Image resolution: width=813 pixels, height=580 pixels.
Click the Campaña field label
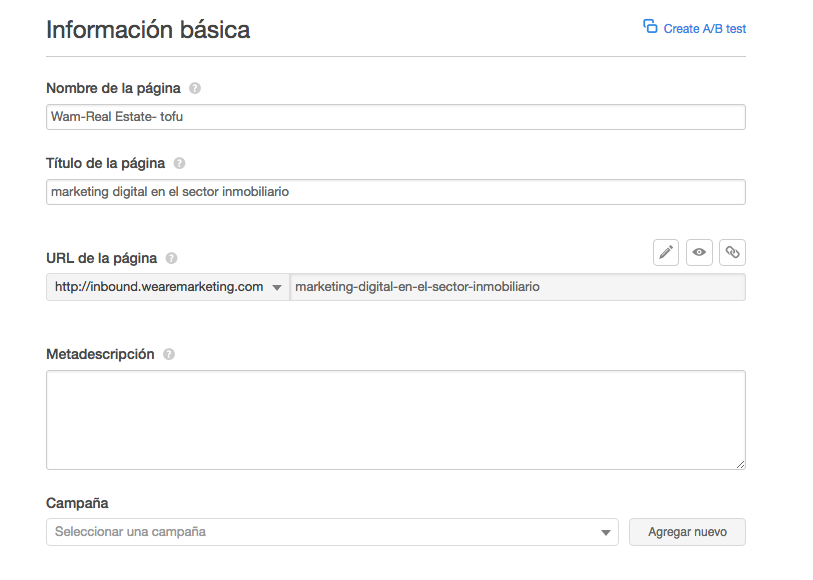click(x=77, y=503)
